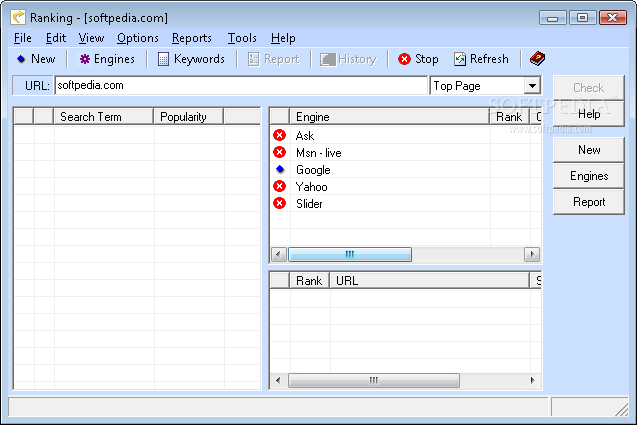
Task: Open Engines from the toolbar gear icon
Action: [84, 59]
